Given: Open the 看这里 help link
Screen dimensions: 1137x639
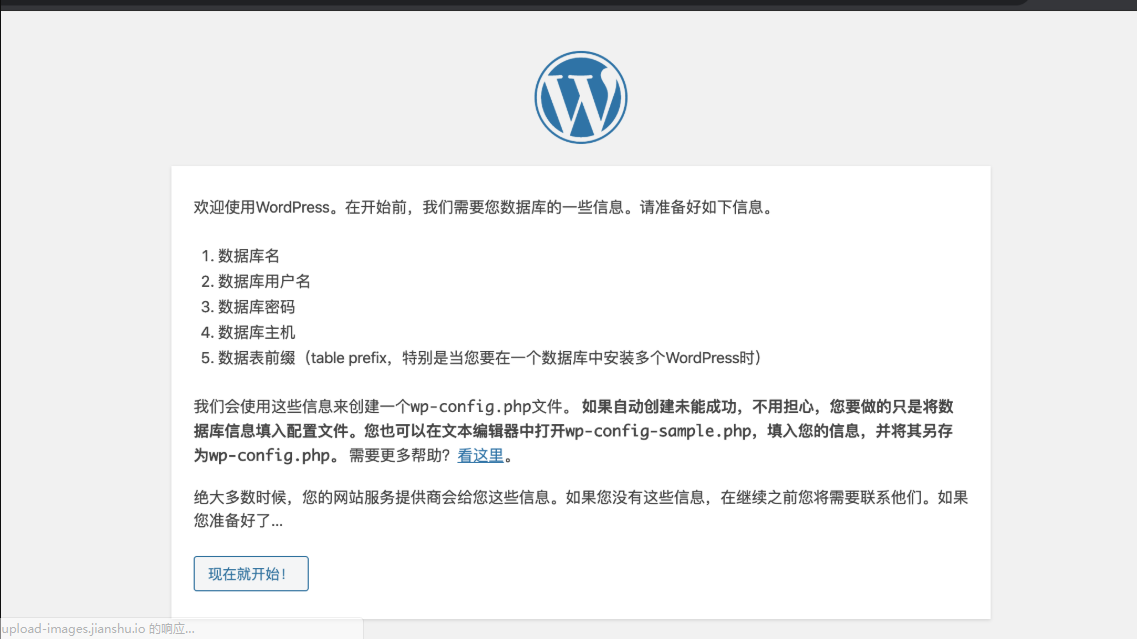Looking at the screenshot, I should (480, 455).
